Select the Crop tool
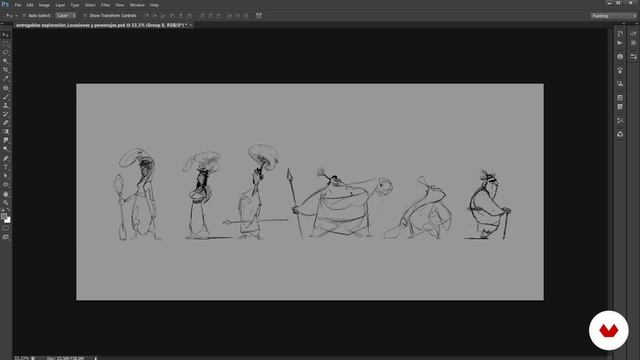Viewport: 640px width, 360px height. [x=6, y=70]
